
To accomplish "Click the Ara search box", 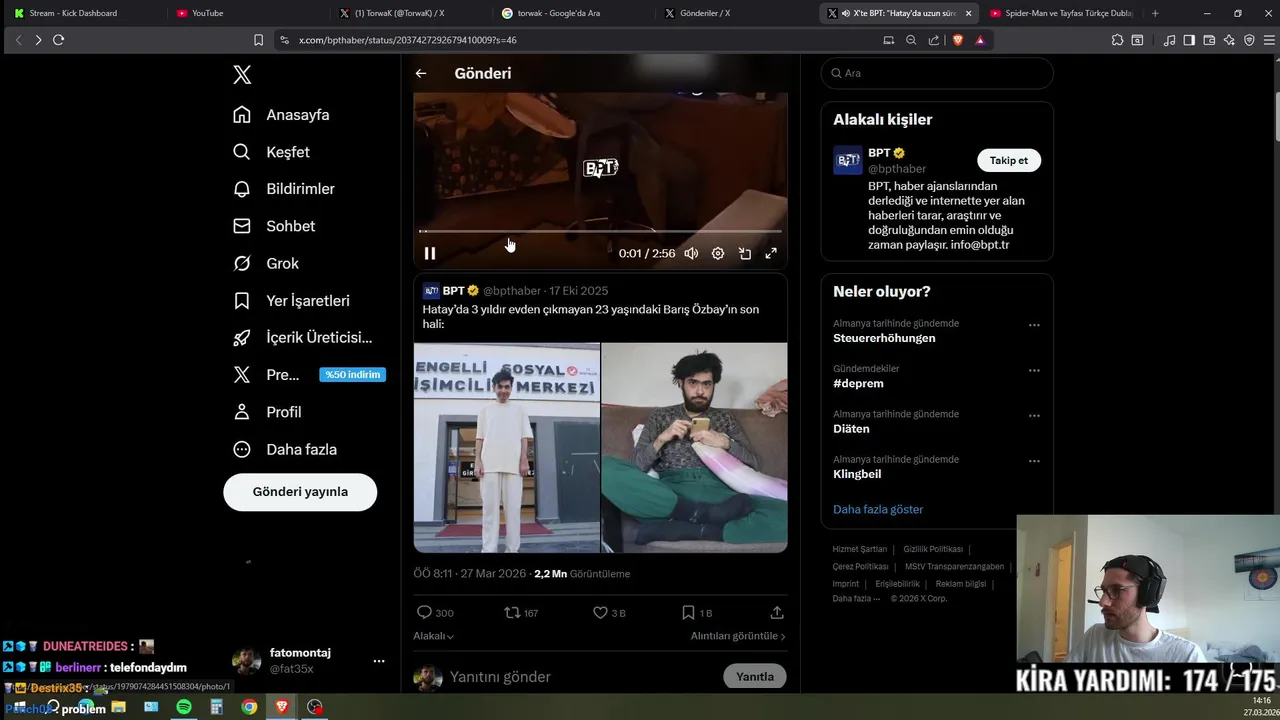I will [x=937, y=73].
